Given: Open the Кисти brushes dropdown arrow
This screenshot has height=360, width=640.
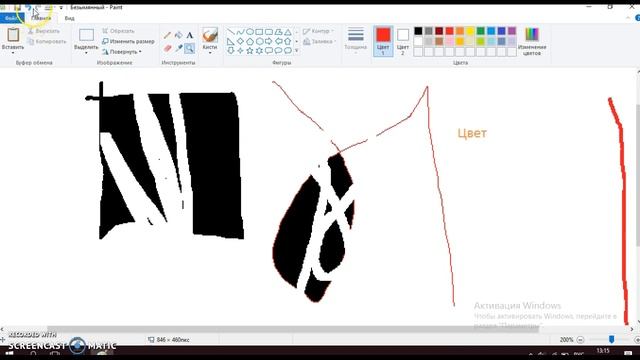Looking at the screenshot, I should (x=210, y=53).
